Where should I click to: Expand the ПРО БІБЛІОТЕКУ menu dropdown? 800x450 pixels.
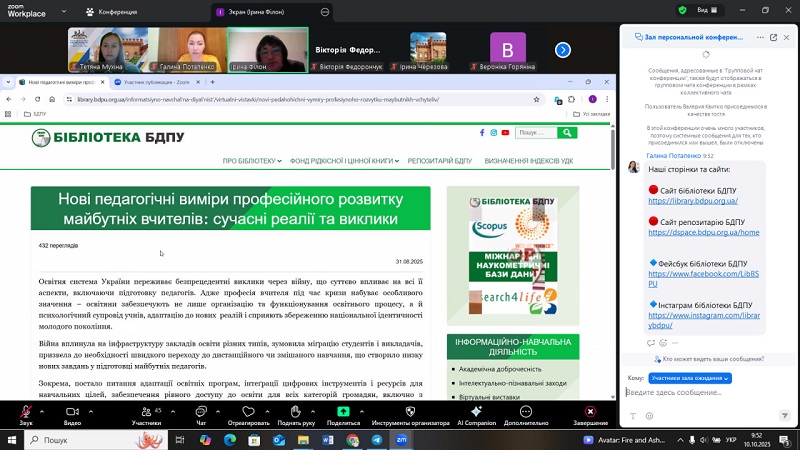[252, 161]
